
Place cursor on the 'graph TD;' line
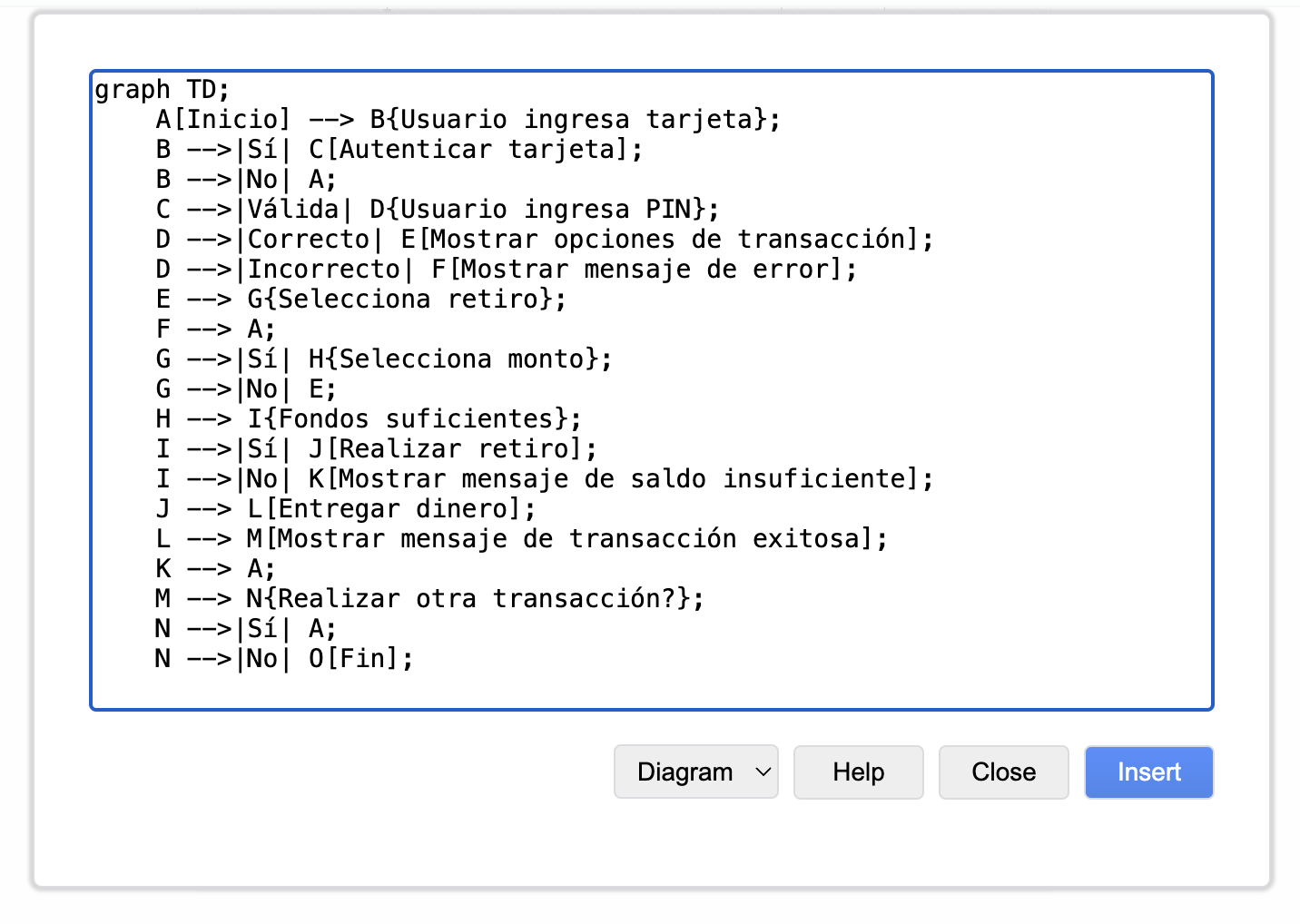(162, 90)
